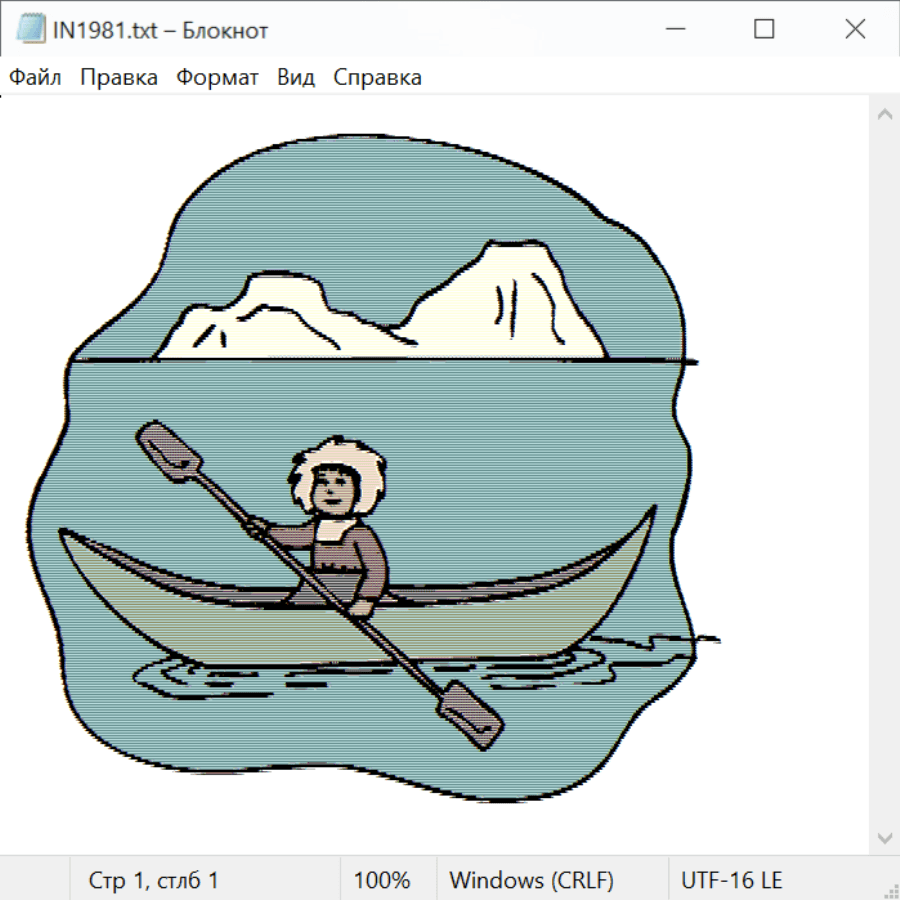Viewport: 900px width, 900px height.
Task: Click the scroll up arrow
Action: 884,115
